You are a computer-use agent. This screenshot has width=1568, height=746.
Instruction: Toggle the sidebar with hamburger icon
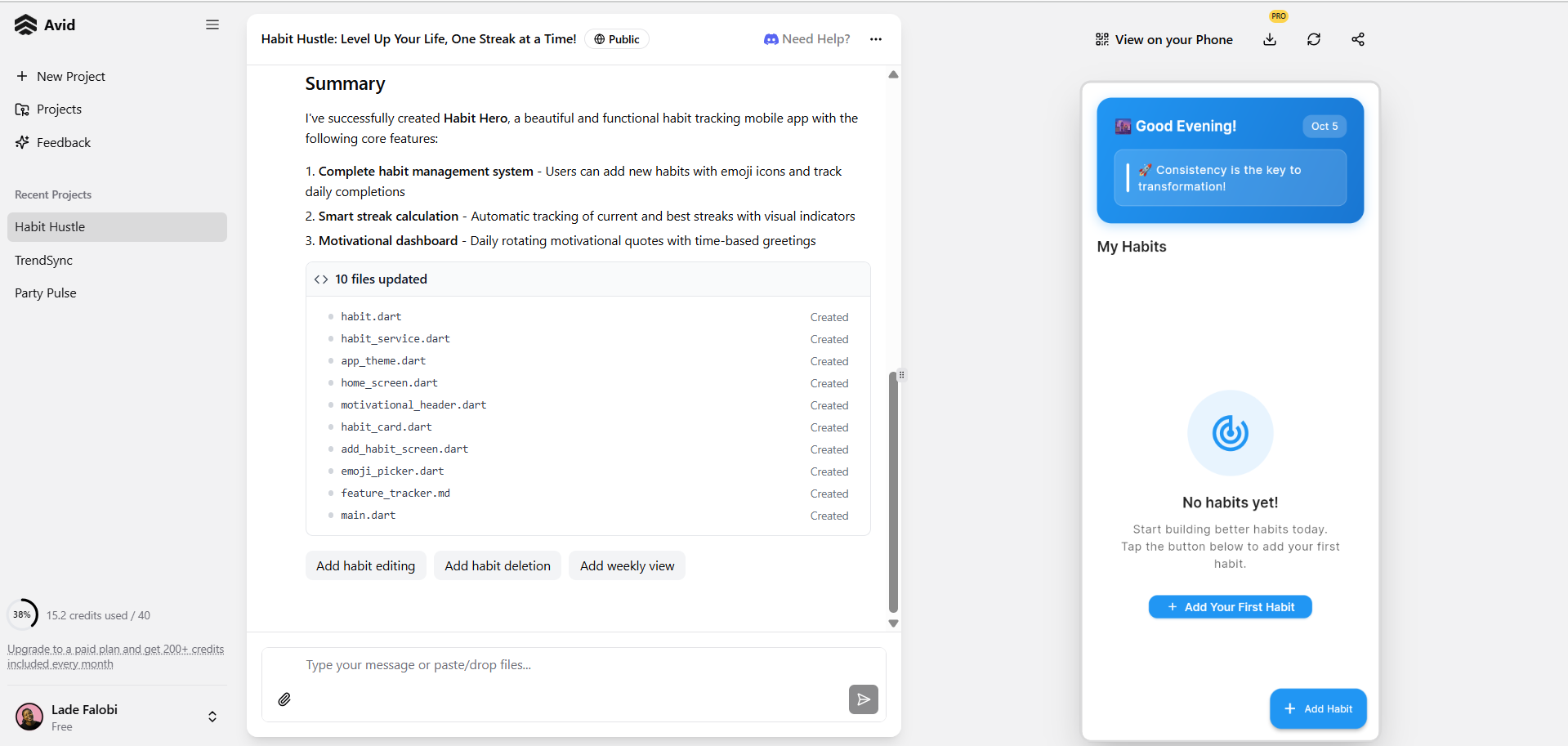[x=212, y=25]
